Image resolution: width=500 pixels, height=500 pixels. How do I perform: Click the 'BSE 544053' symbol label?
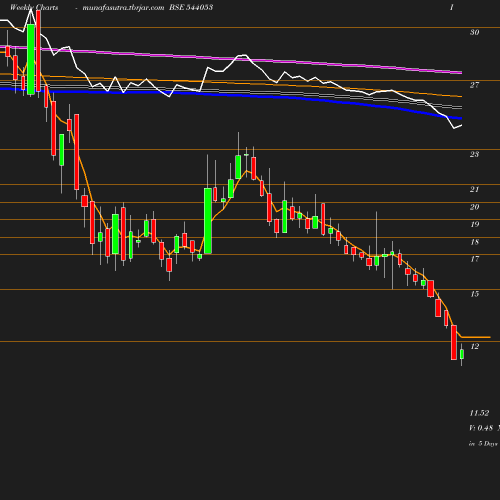(191, 7)
